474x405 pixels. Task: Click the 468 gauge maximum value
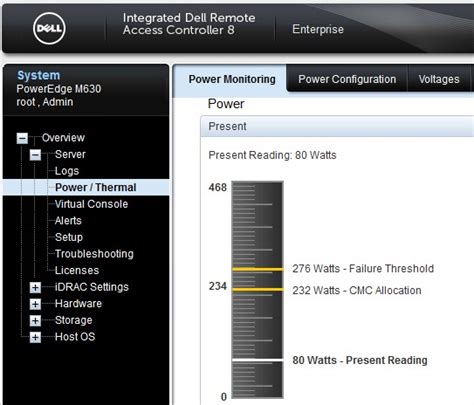click(218, 188)
